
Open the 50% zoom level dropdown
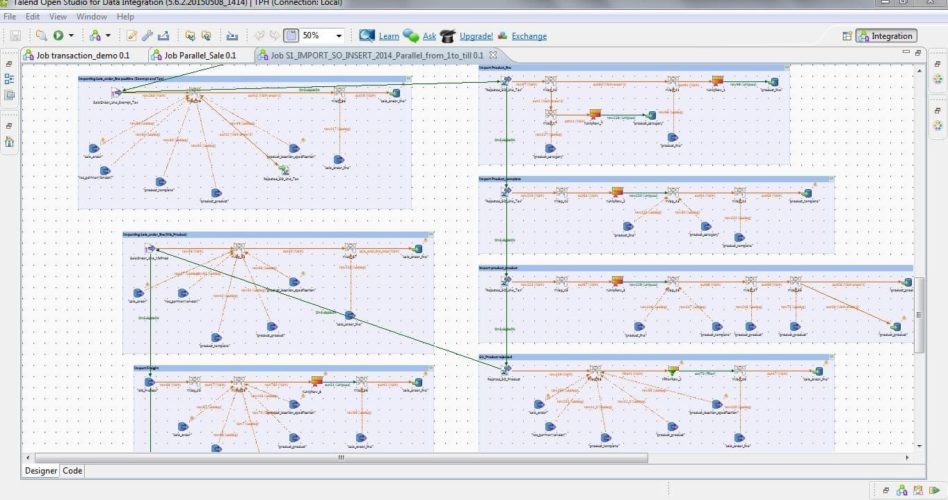pyautogui.click(x=340, y=36)
